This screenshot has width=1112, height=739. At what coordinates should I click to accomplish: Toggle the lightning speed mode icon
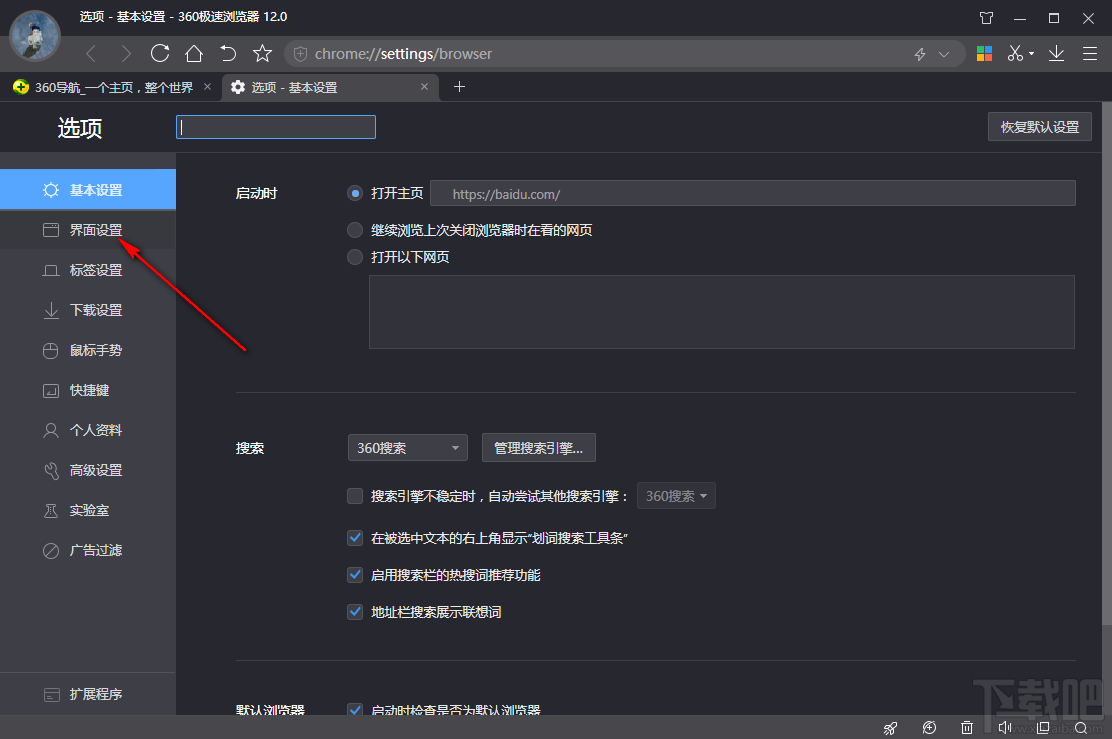coord(921,54)
